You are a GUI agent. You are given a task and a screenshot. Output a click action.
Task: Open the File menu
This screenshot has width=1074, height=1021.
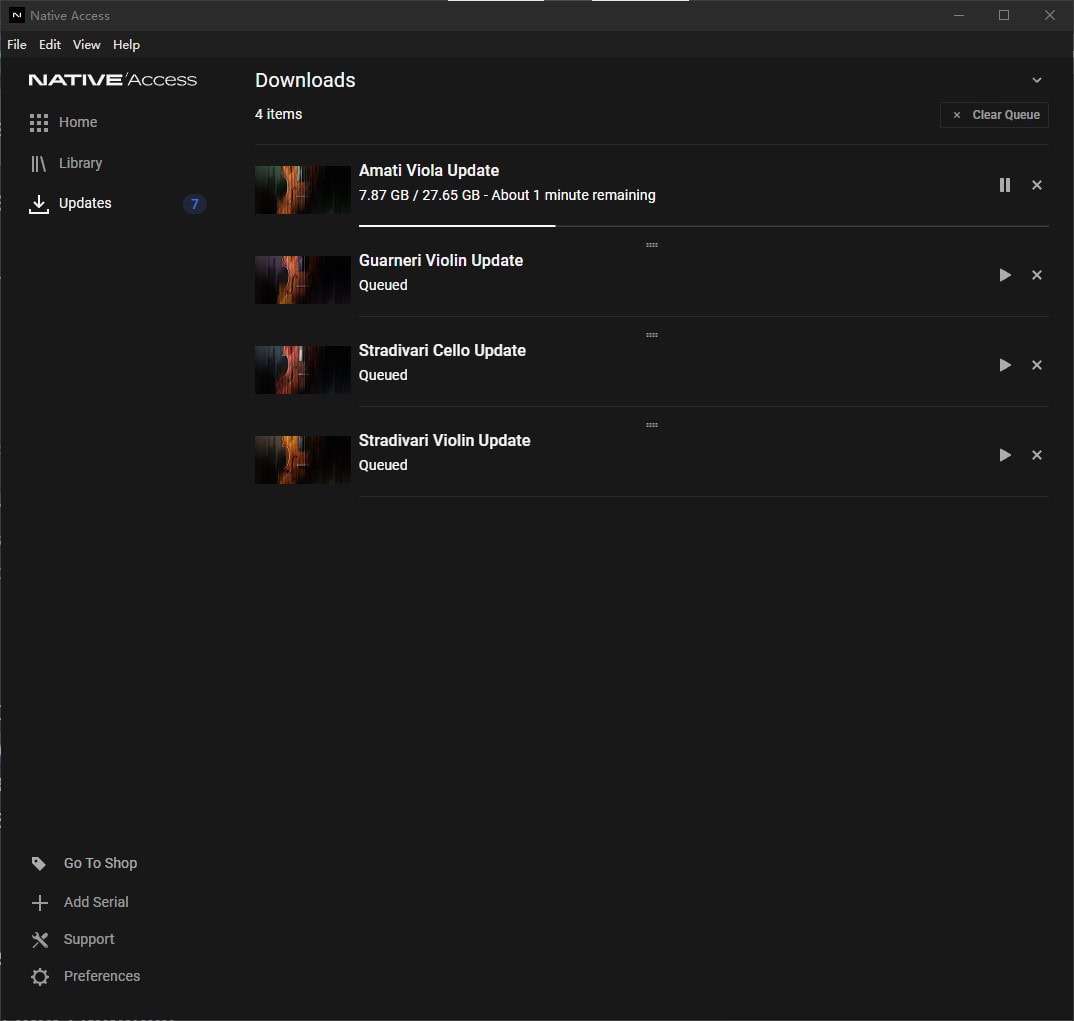coord(17,45)
